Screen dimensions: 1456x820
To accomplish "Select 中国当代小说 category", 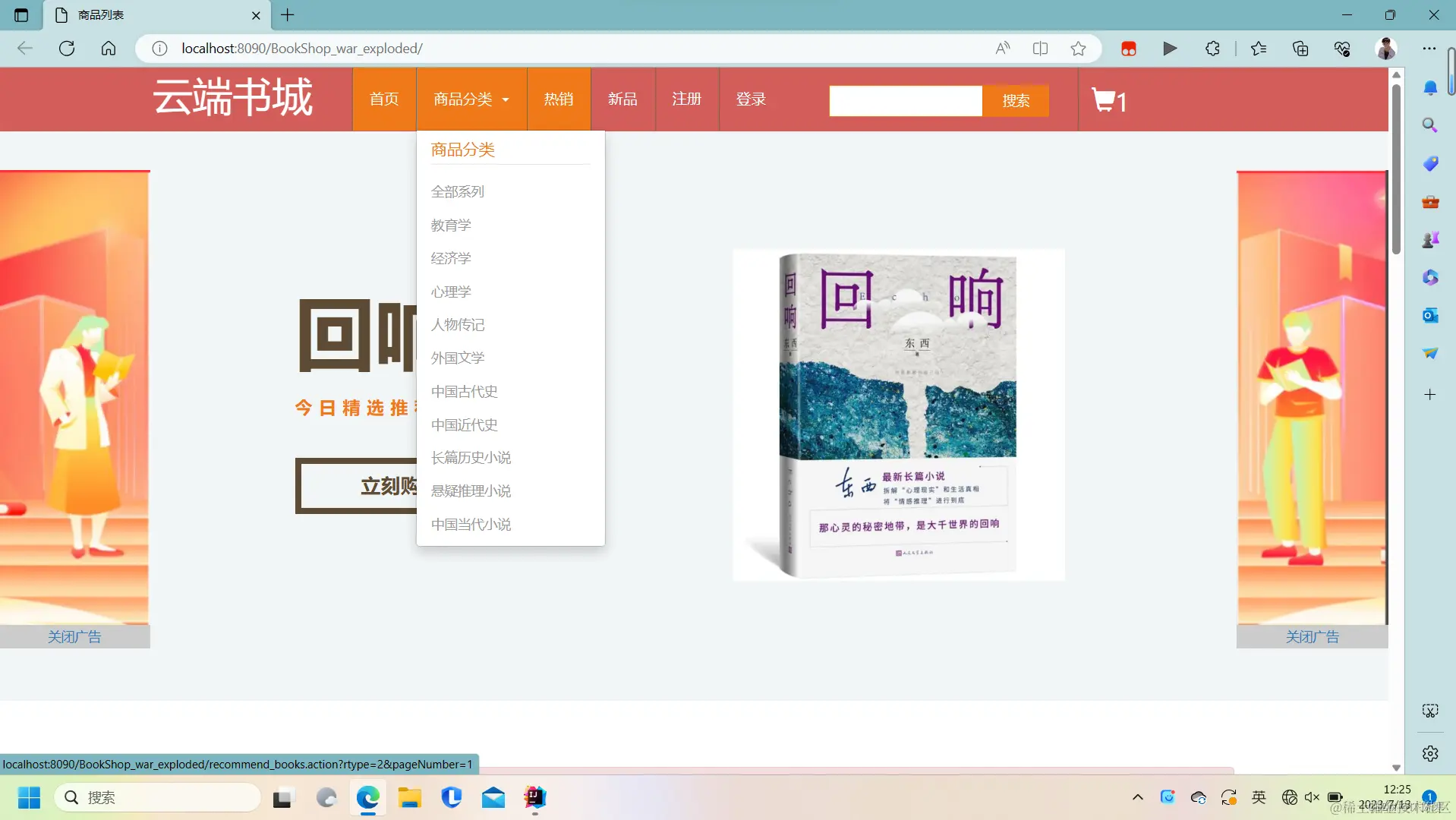I will (x=471, y=525).
